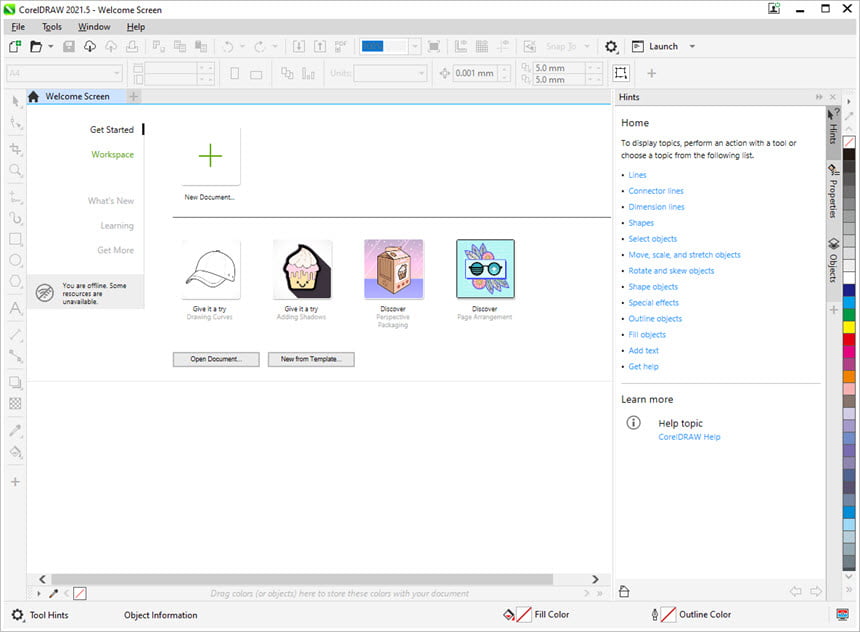
Task: Click the Open folder toolbar icon
Action: [36, 47]
